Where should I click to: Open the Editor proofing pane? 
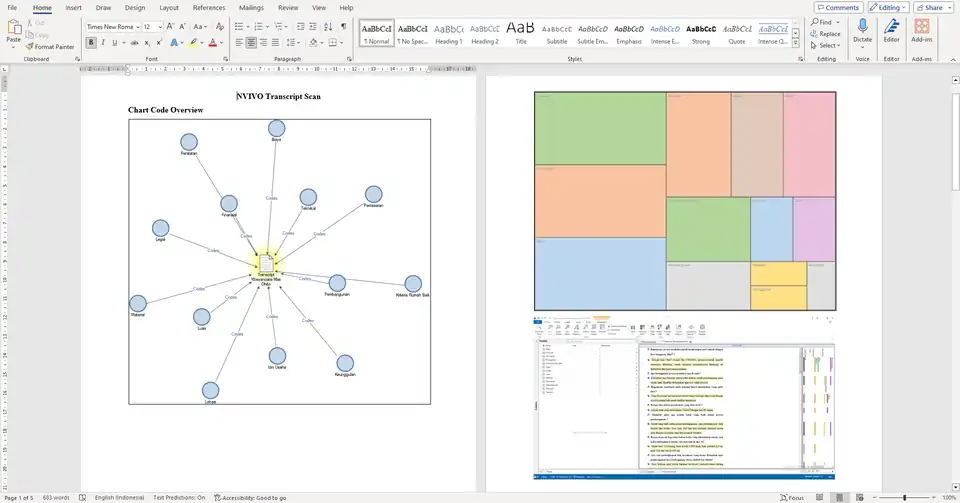coord(891,31)
